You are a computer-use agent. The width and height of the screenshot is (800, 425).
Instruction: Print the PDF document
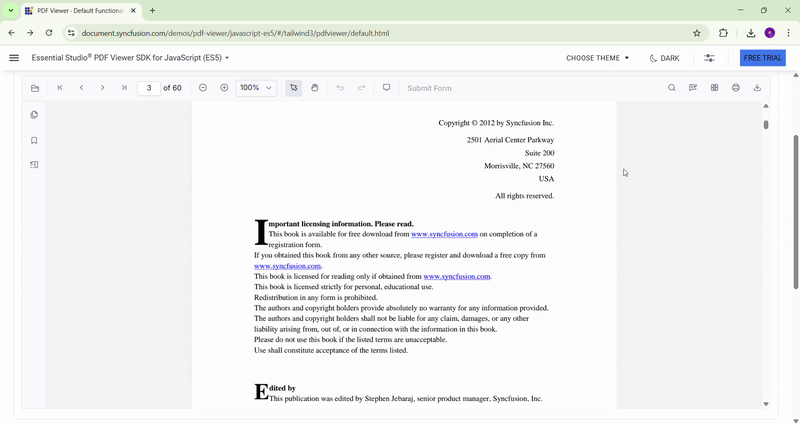(736, 88)
